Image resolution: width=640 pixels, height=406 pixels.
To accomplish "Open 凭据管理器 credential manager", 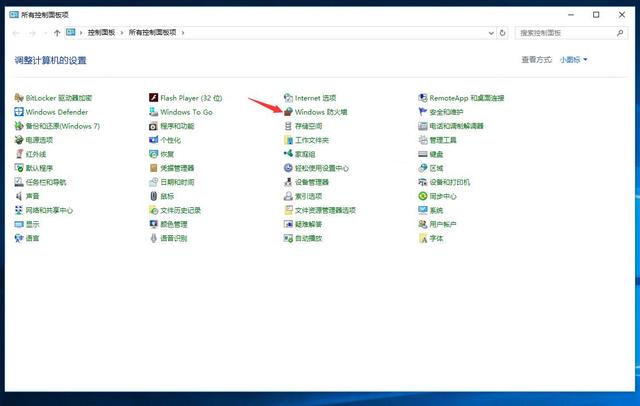I will tap(171, 168).
